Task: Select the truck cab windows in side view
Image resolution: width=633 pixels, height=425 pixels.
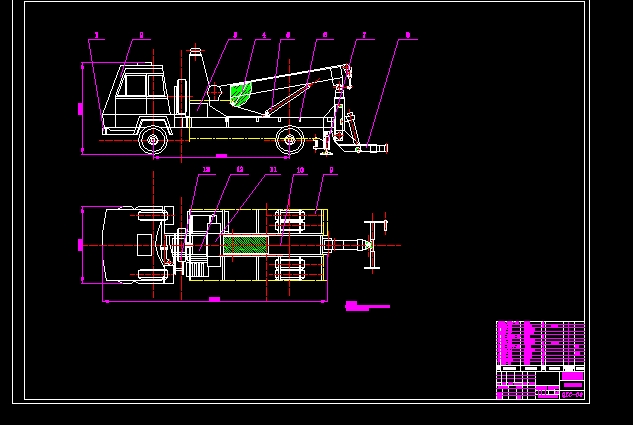Action: pos(144,85)
